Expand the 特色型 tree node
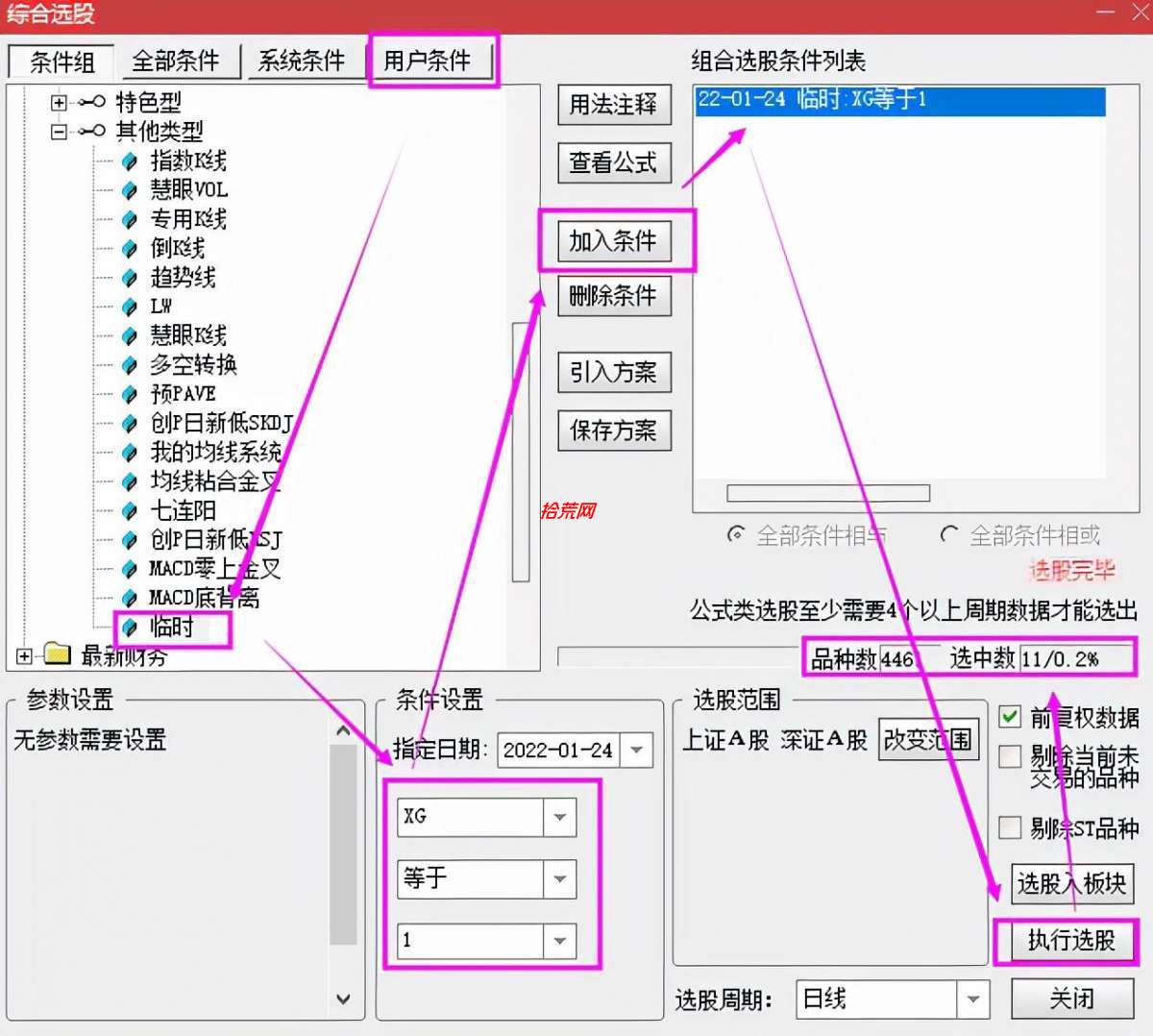The width and height of the screenshot is (1153, 1036). (60, 102)
